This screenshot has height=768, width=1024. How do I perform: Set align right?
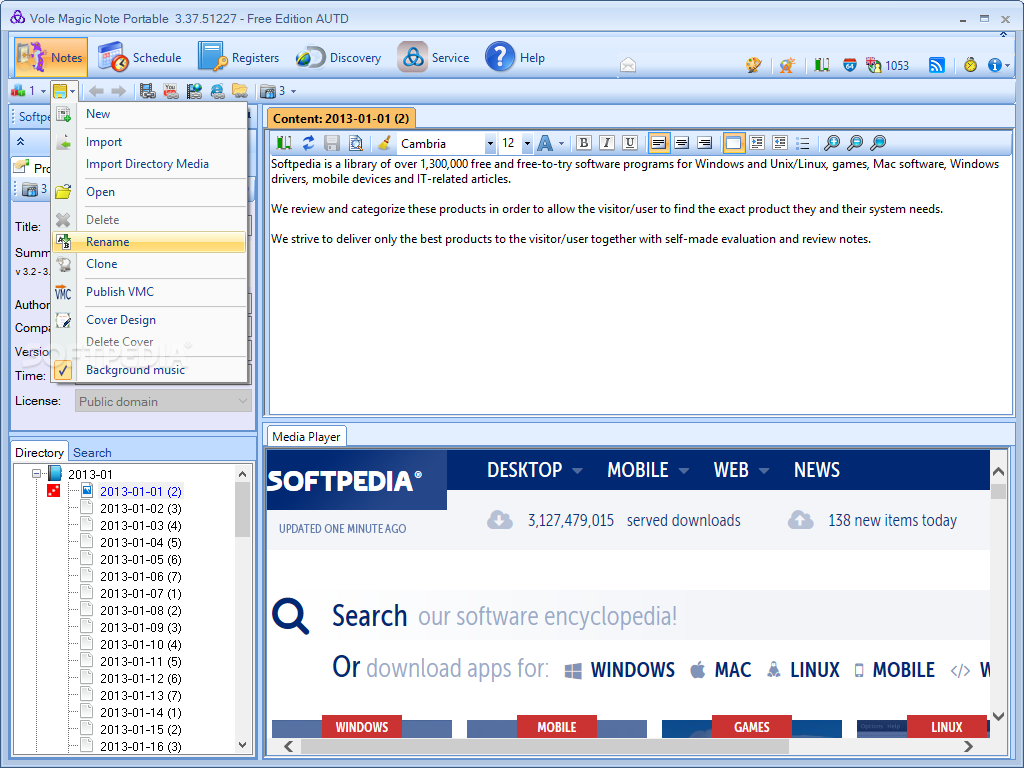point(705,143)
